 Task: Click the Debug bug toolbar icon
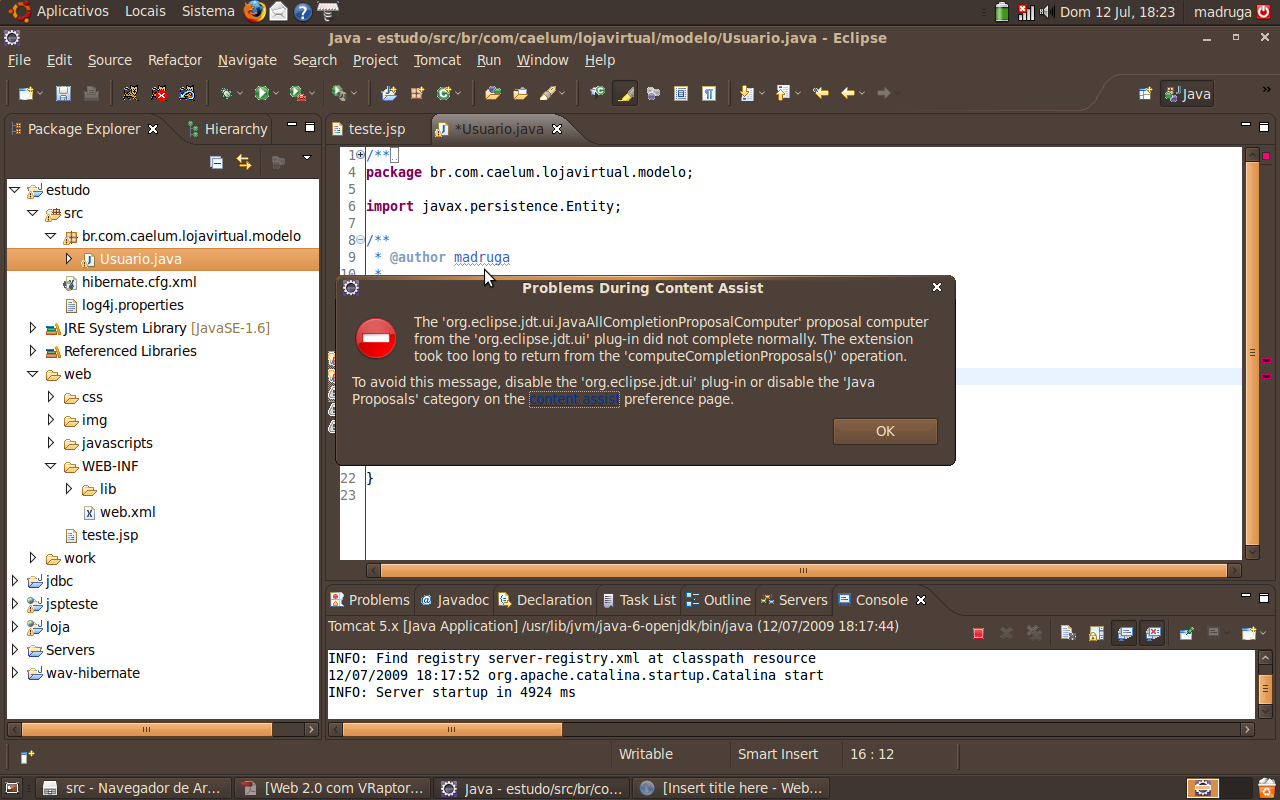click(227, 93)
